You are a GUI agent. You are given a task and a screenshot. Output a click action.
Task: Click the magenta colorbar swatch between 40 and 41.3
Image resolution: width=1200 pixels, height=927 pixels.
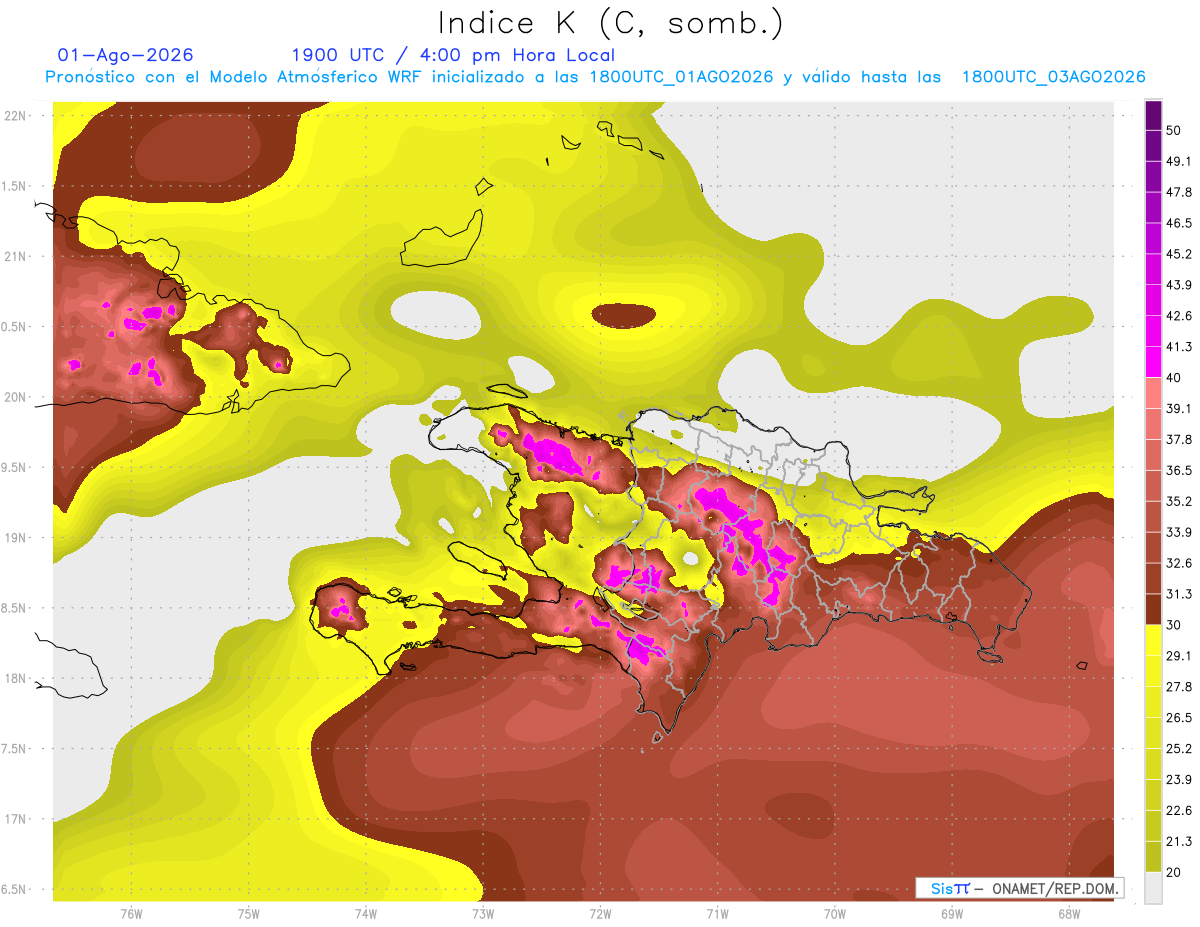[1153, 362]
